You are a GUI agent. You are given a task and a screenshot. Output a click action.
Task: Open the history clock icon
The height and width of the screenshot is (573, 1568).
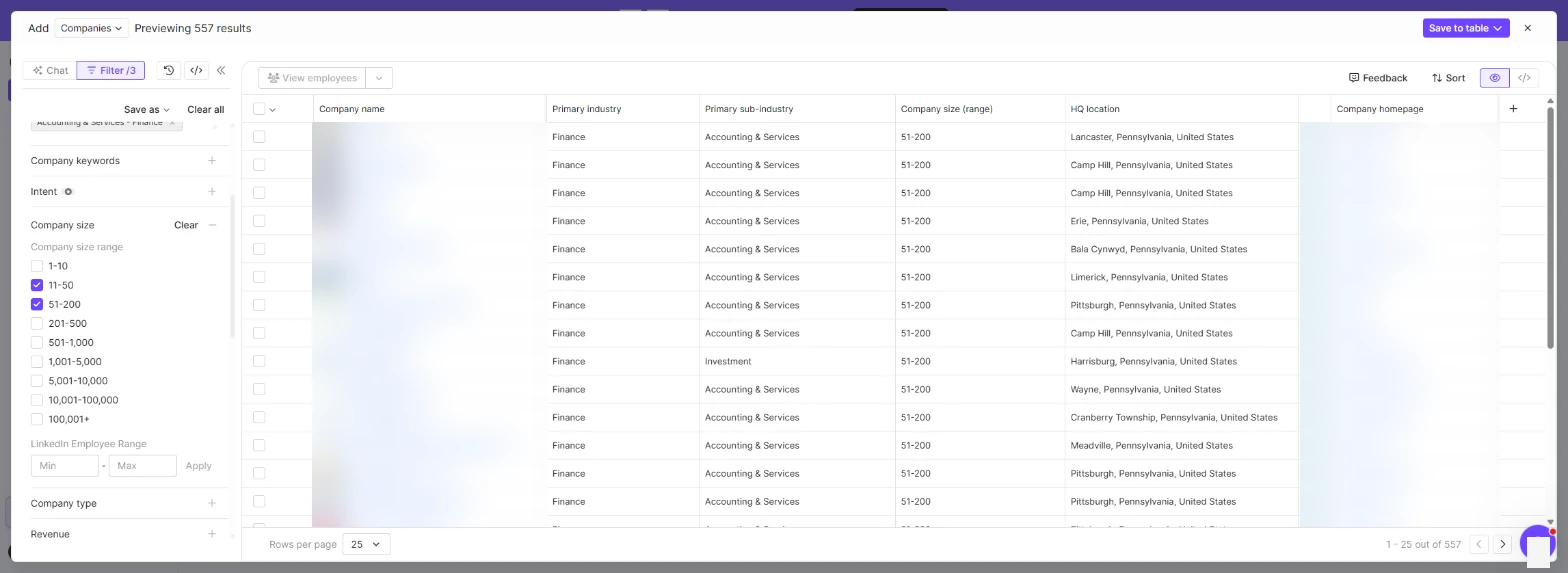(x=169, y=70)
